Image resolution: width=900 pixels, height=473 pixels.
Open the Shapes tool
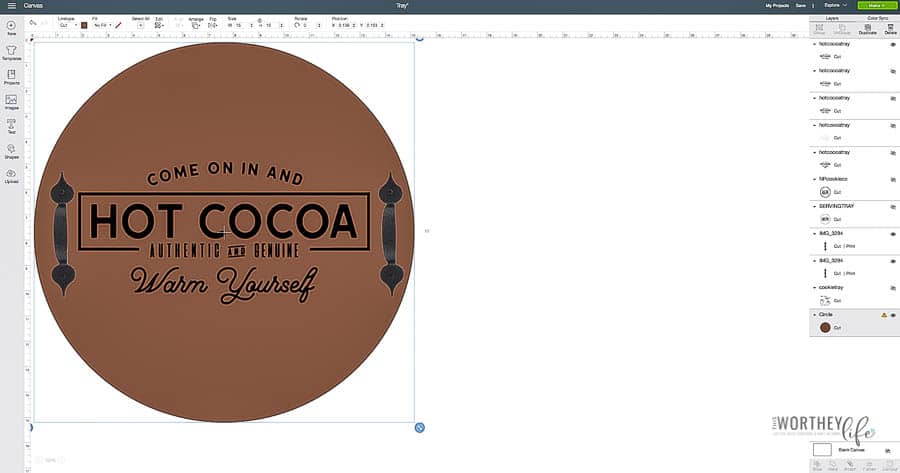pos(11,151)
